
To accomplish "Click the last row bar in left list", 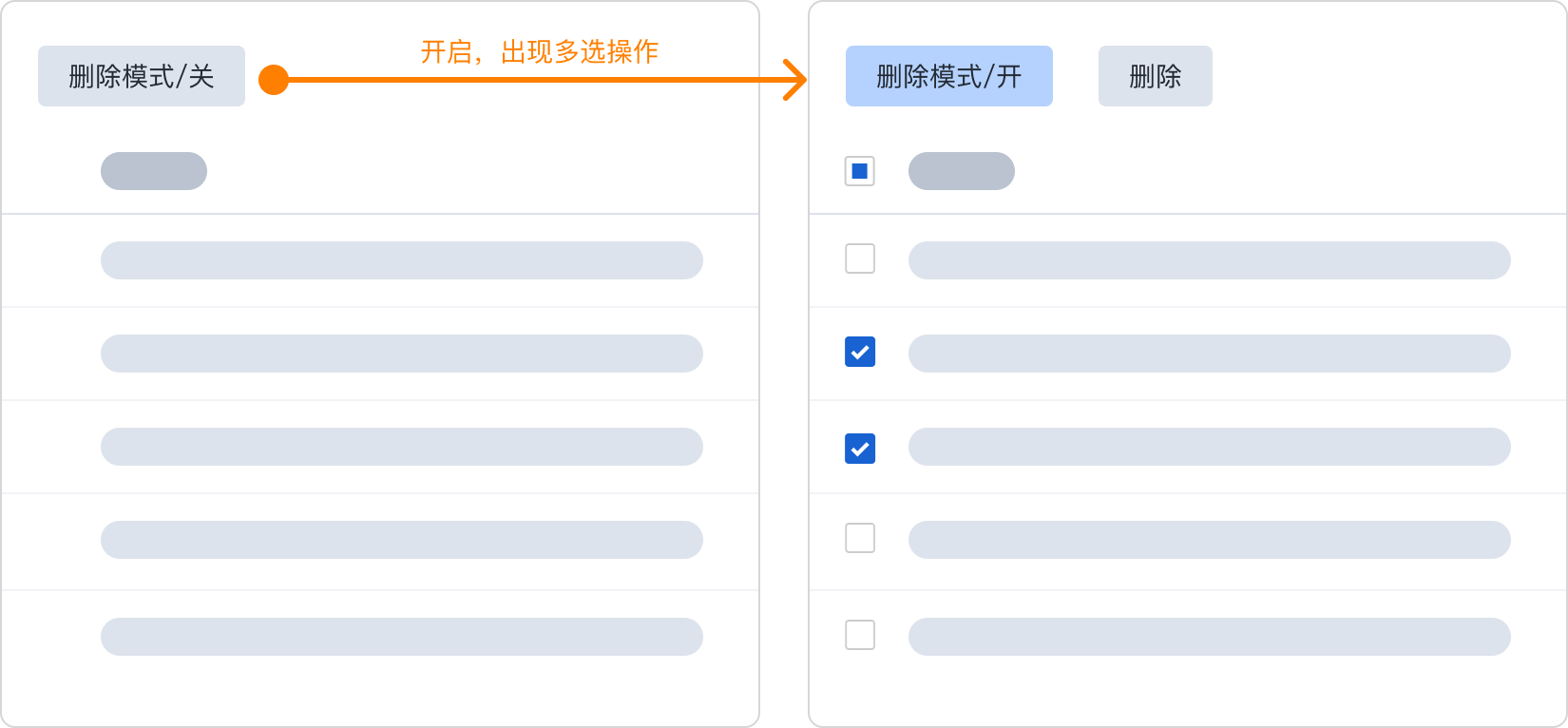I will 401,637.
